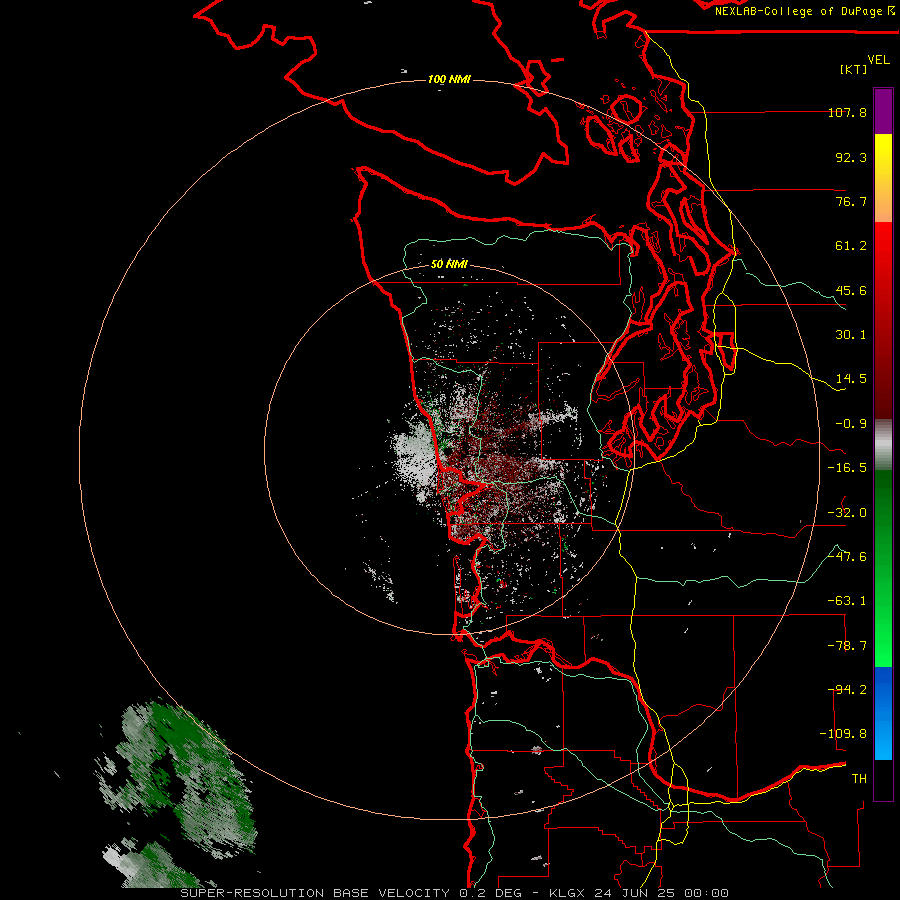Click the 14.5 velocity scale value
Viewport: 900px width, 900px height.
click(x=851, y=379)
